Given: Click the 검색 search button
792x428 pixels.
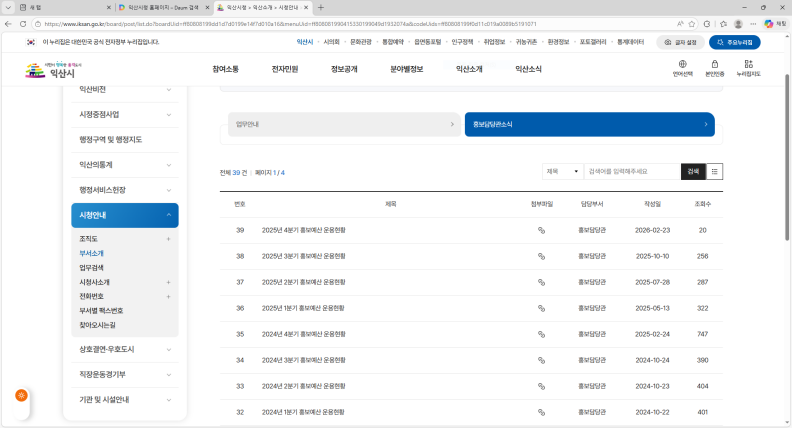Looking at the screenshot, I should [x=693, y=172].
